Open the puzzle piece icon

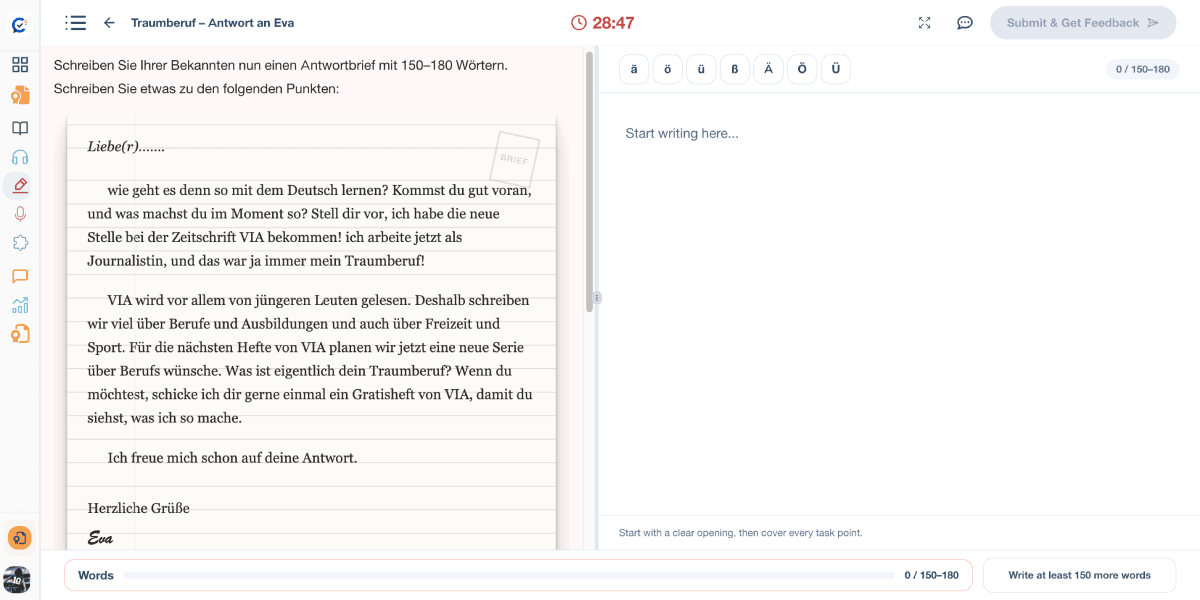click(x=20, y=243)
